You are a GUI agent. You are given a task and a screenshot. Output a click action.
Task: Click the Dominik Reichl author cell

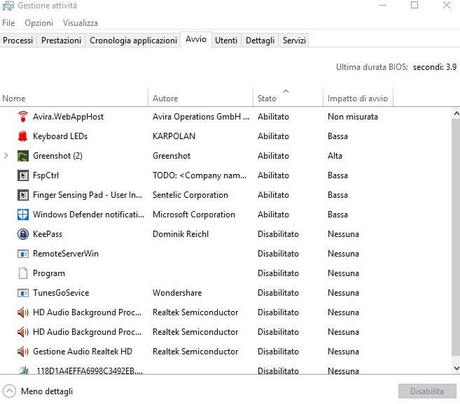[x=181, y=234]
